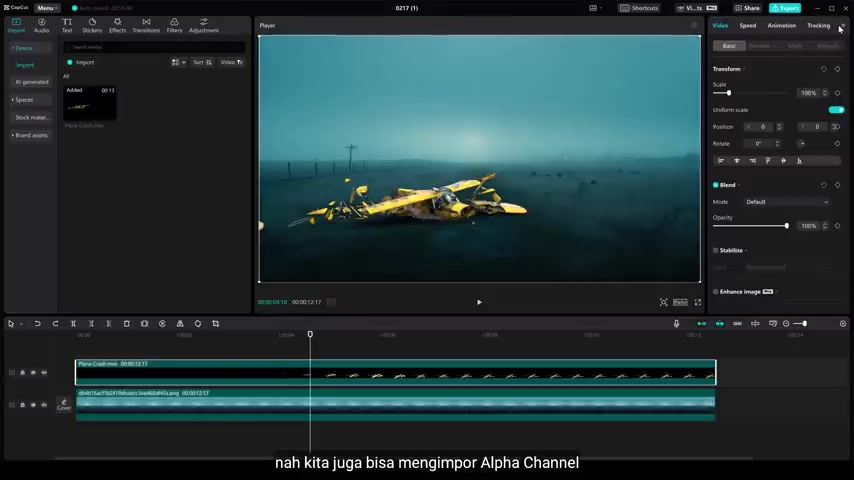The height and width of the screenshot is (480, 854).
Task: Enable the Stabilize checkbox
Action: 716,251
